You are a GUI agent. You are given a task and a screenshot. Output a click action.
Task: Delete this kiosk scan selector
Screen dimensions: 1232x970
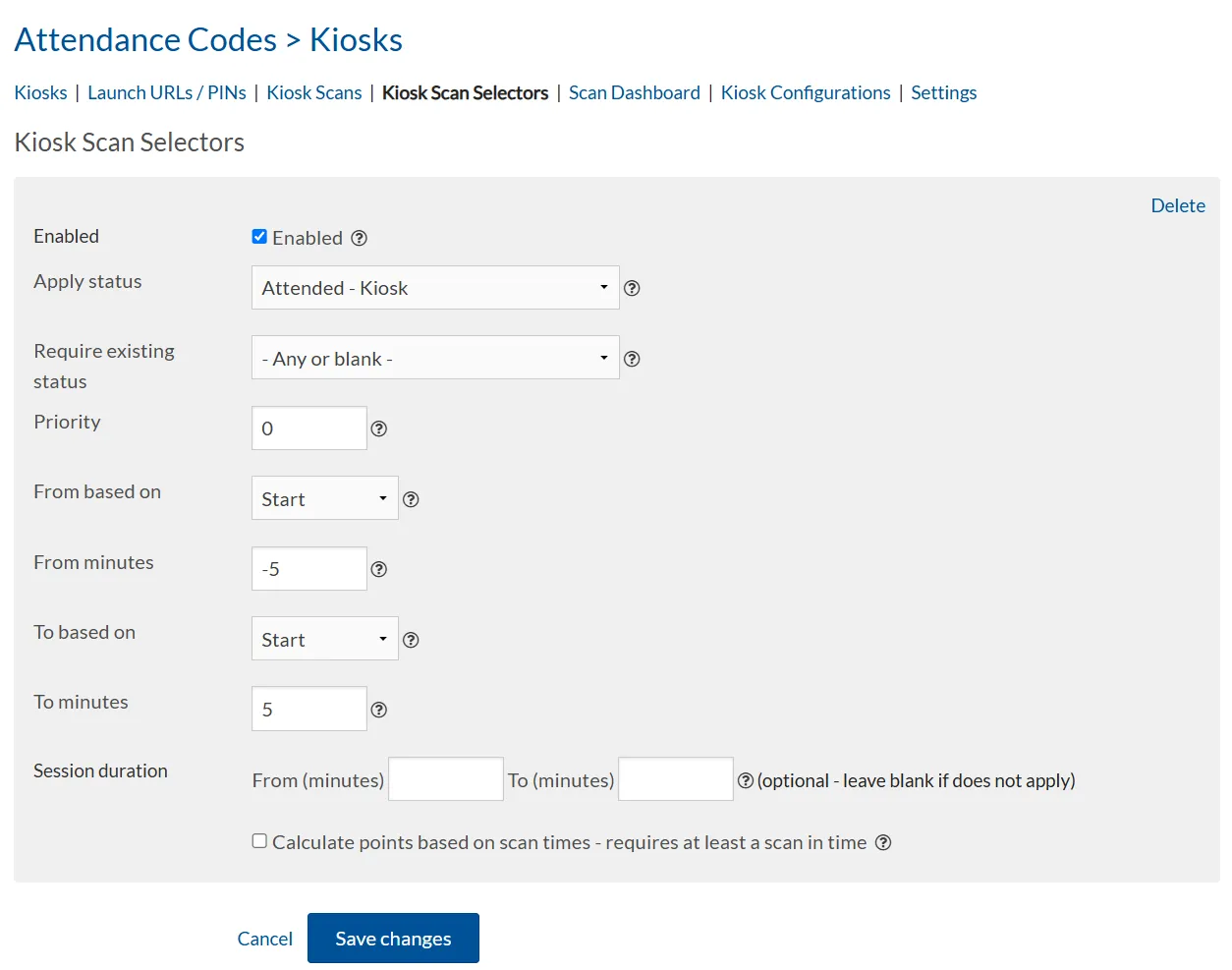click(x=1178, y=205)
